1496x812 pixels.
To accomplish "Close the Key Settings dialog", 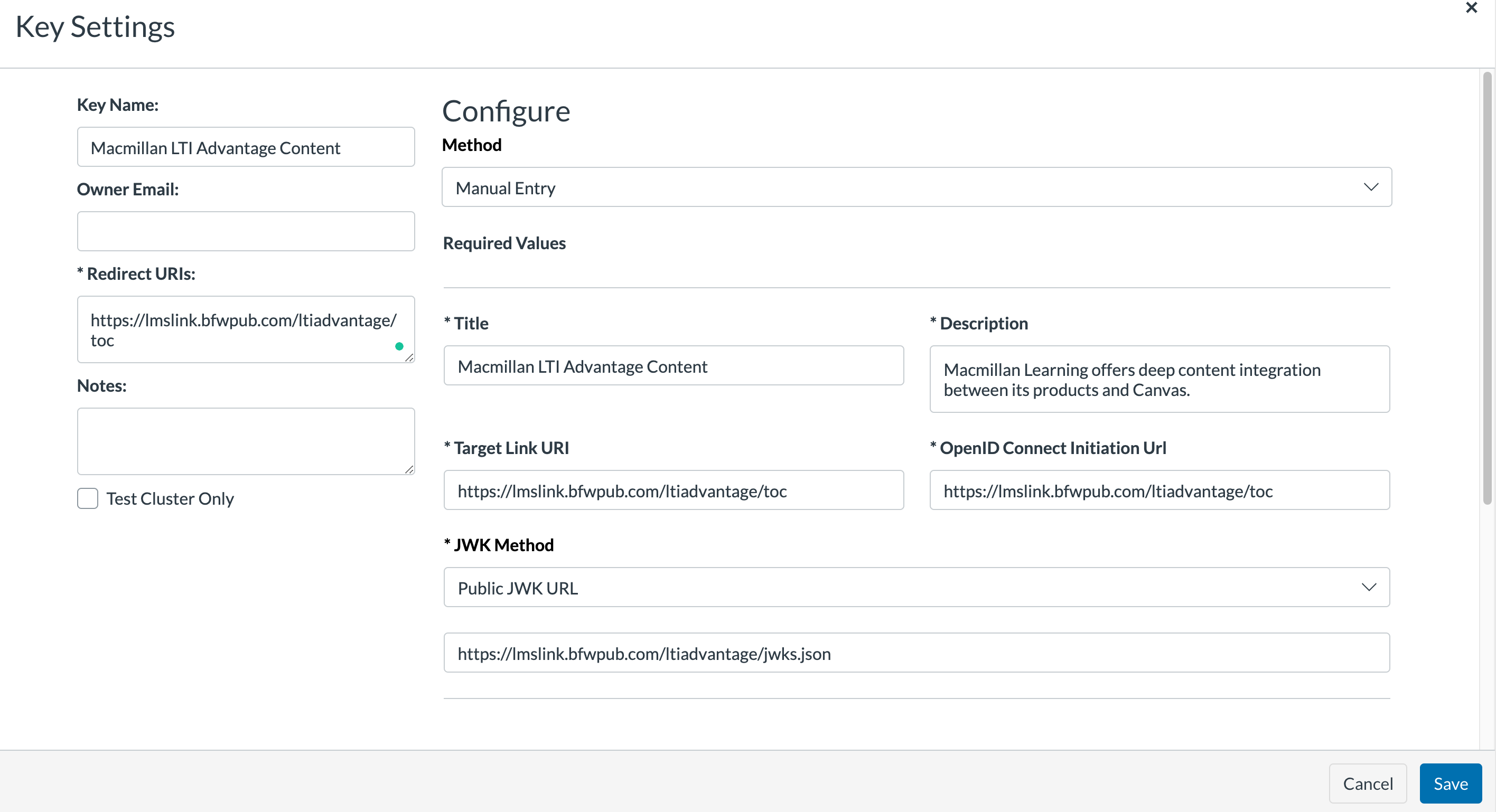I will click(1472, 8).
